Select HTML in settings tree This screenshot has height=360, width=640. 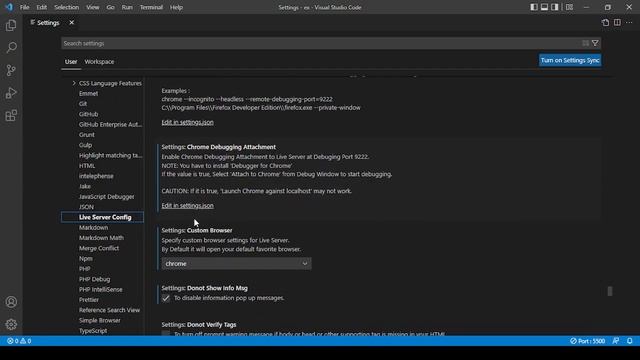click(87, 166)
